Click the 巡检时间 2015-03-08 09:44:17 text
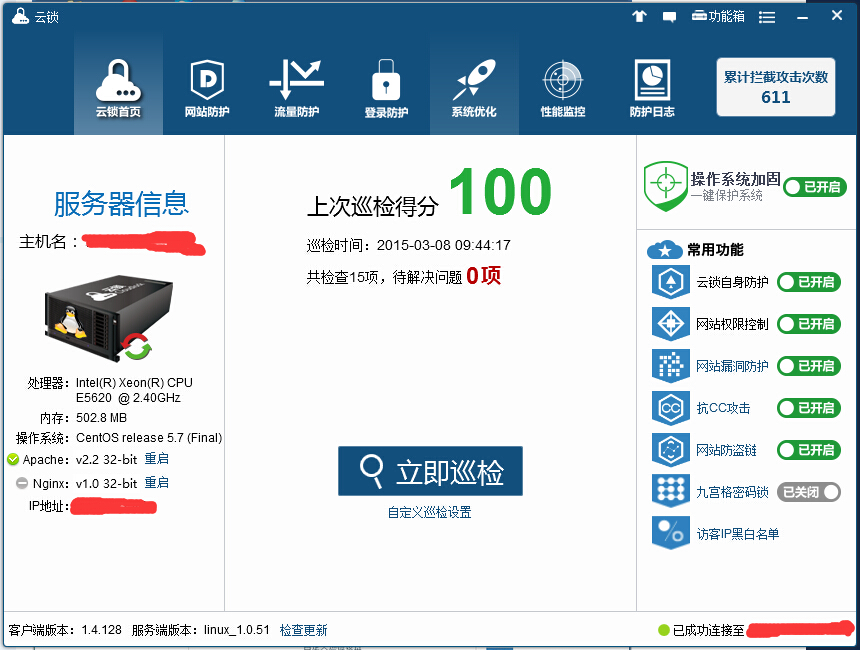 pos(409,245)
